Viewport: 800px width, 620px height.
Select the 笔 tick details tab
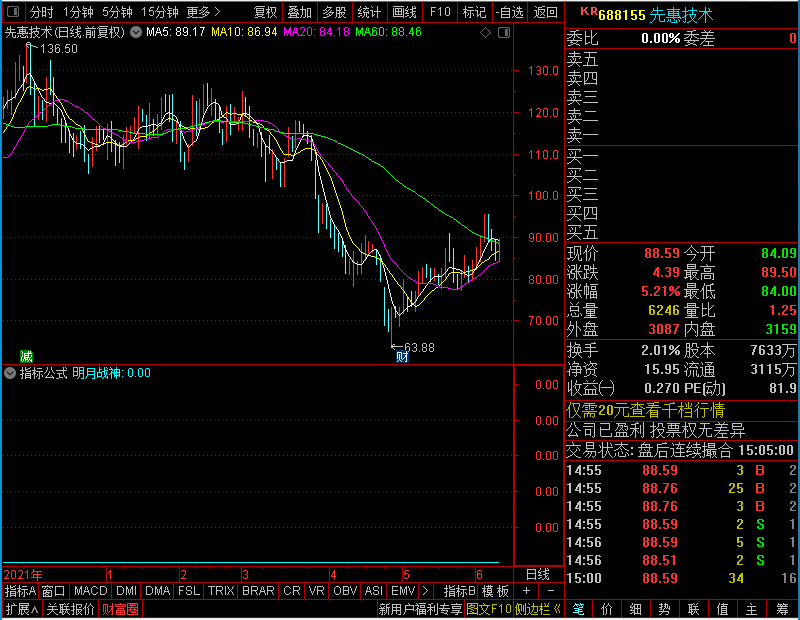[x=578, y=609]
